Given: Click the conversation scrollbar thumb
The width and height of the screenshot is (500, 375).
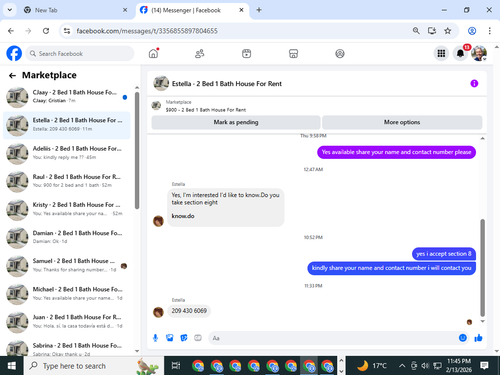Looking at the screenshot, I should coord(482,268).
